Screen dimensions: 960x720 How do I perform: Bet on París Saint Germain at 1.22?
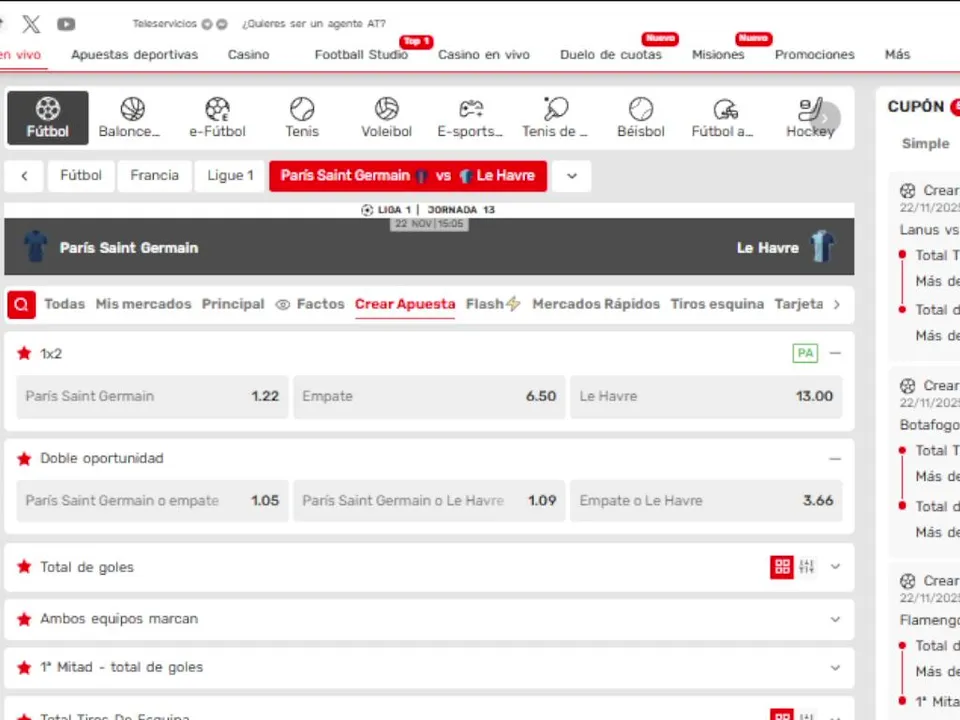(x=152, y=396)
